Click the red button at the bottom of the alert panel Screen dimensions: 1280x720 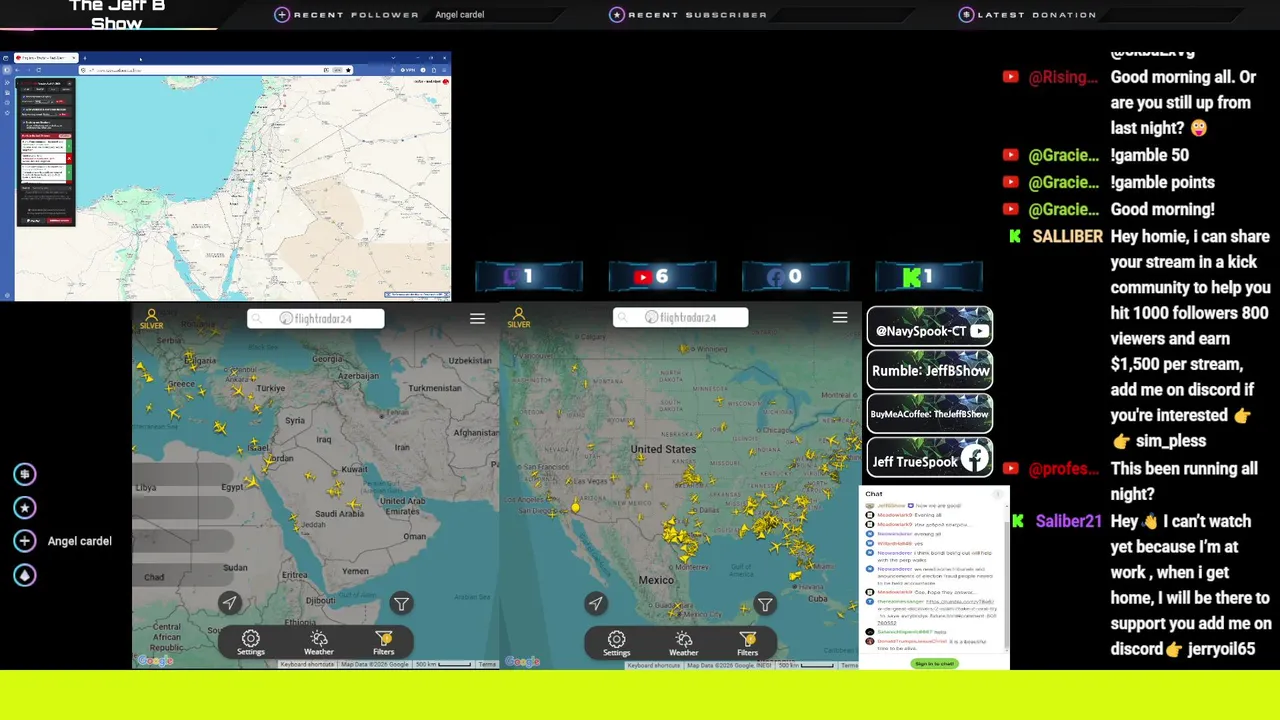[60, 221]
